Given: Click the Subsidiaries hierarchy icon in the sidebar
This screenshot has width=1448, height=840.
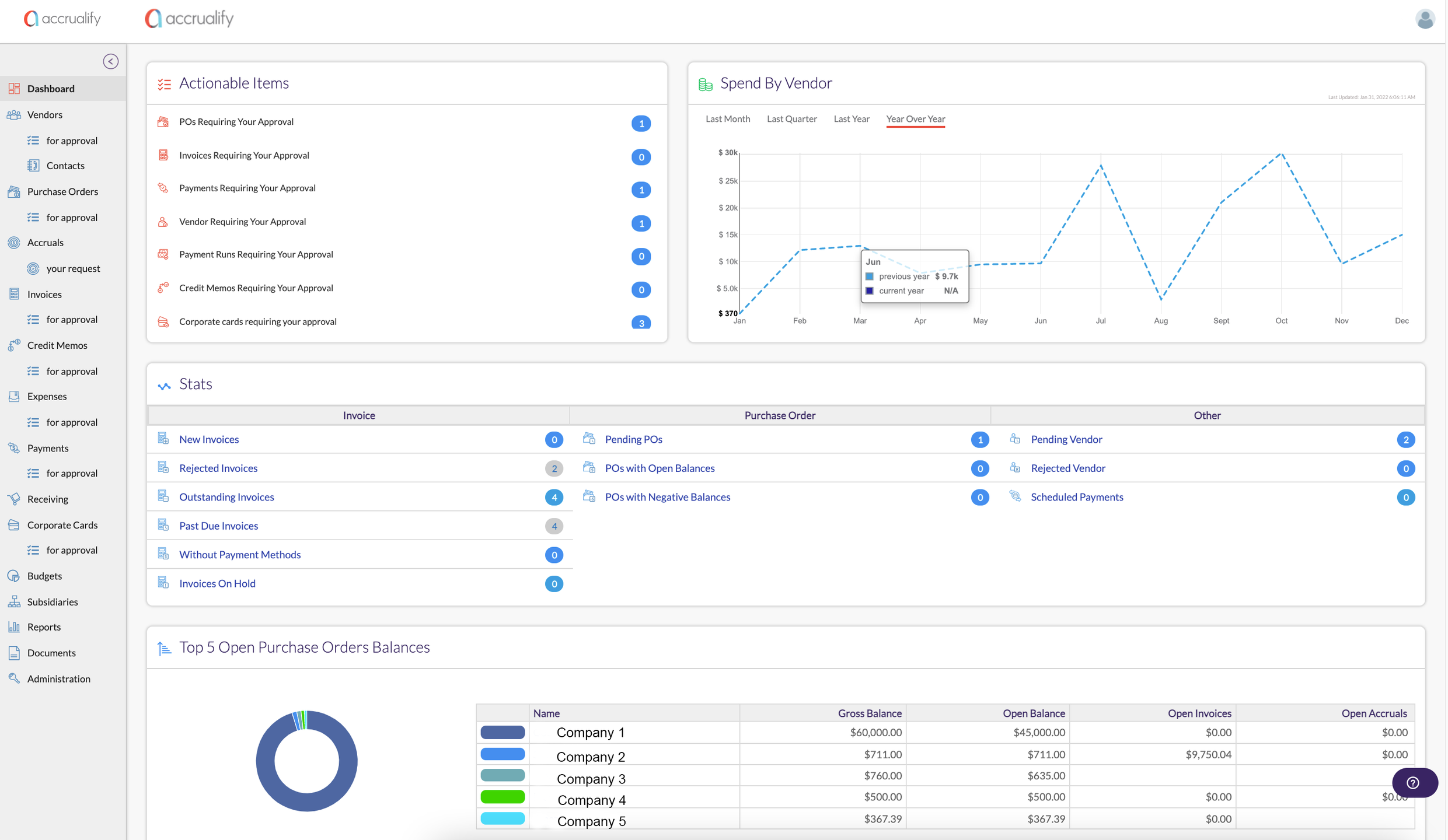Looking at the screenshot, I should point(14,601).
